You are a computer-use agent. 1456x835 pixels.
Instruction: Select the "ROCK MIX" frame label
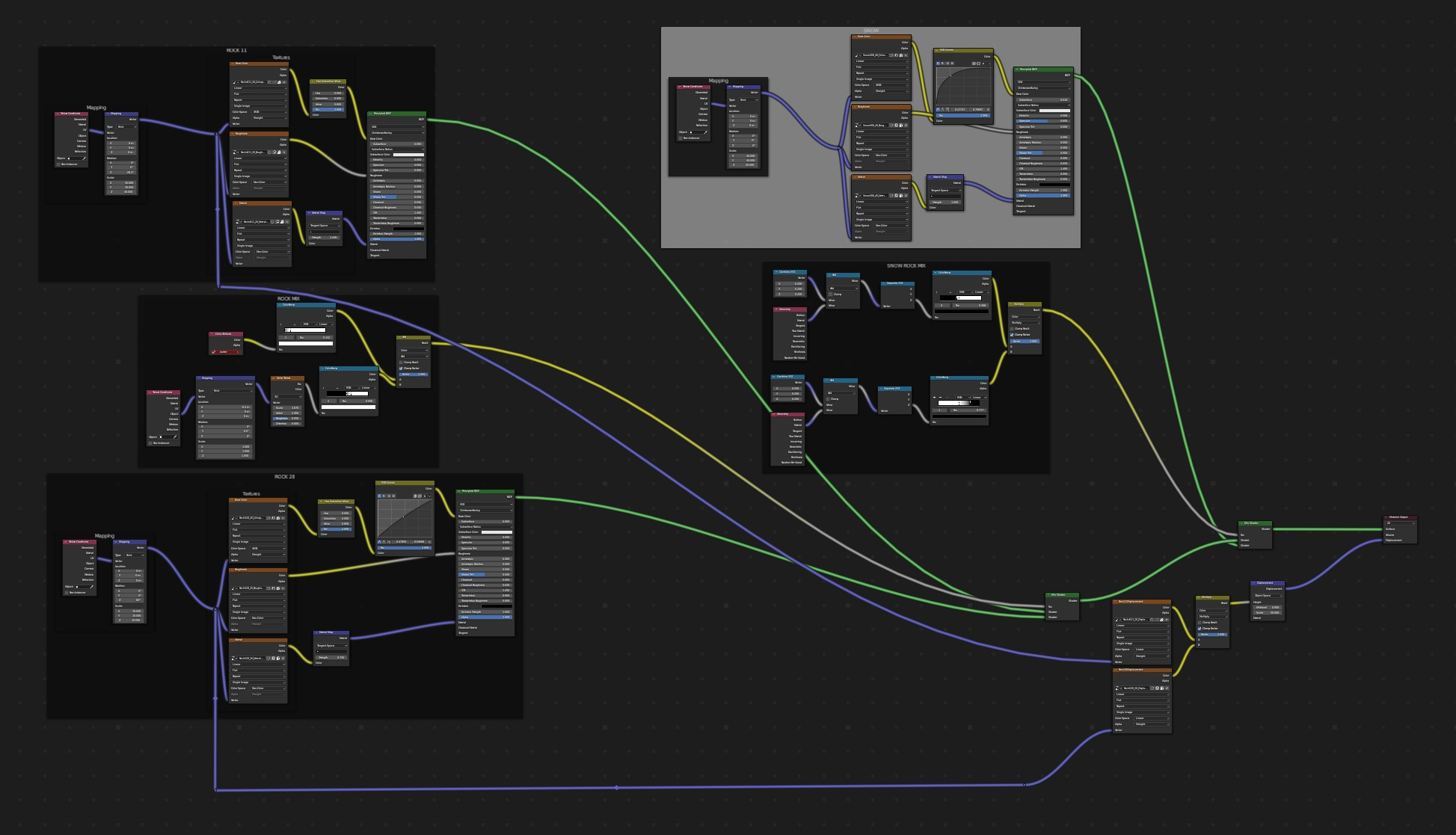[x=289, y=298]
